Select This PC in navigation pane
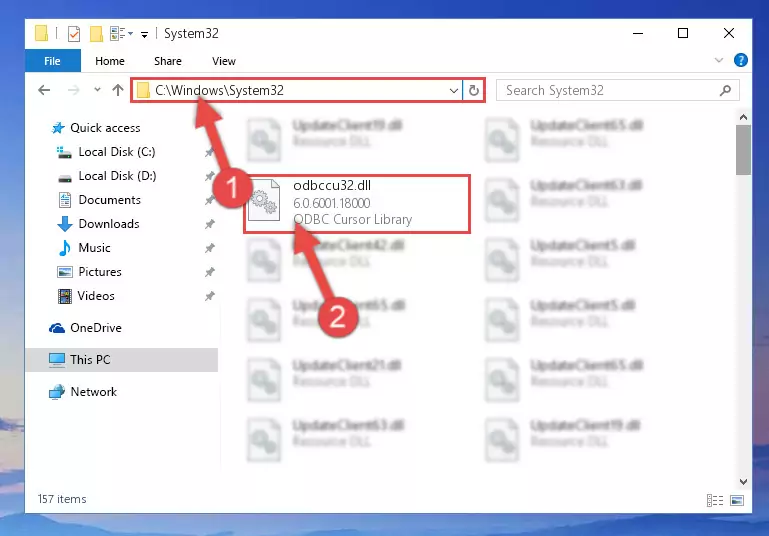This screenshot has width=769, height=536. point(122,360)
